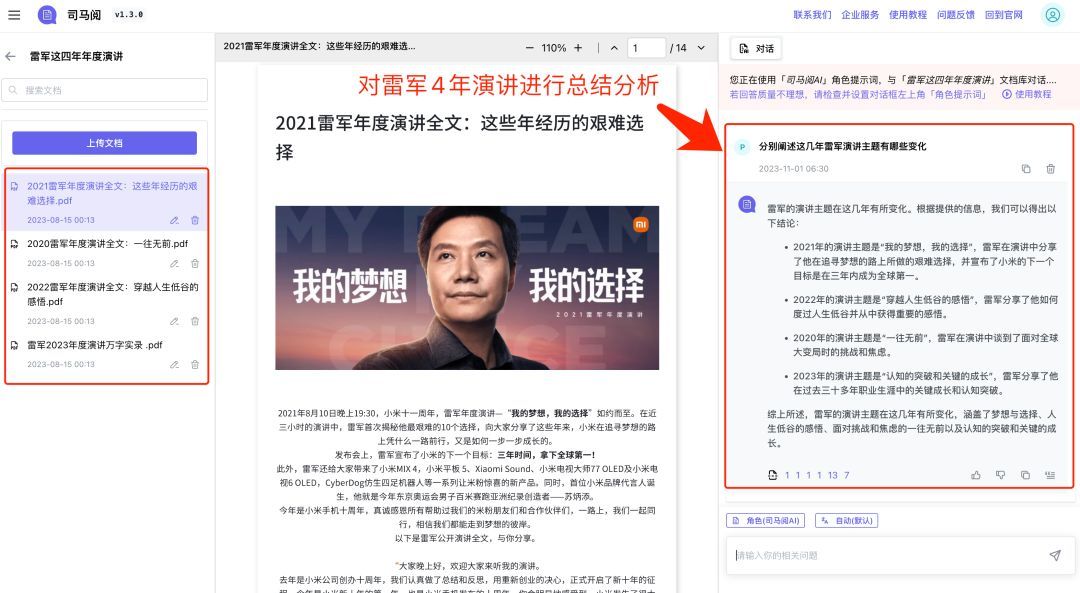This screenshot has height=593, width=1080.
Task: Select 2022雷军年度演讲全文 pdf document
Action: pos(112,294)
